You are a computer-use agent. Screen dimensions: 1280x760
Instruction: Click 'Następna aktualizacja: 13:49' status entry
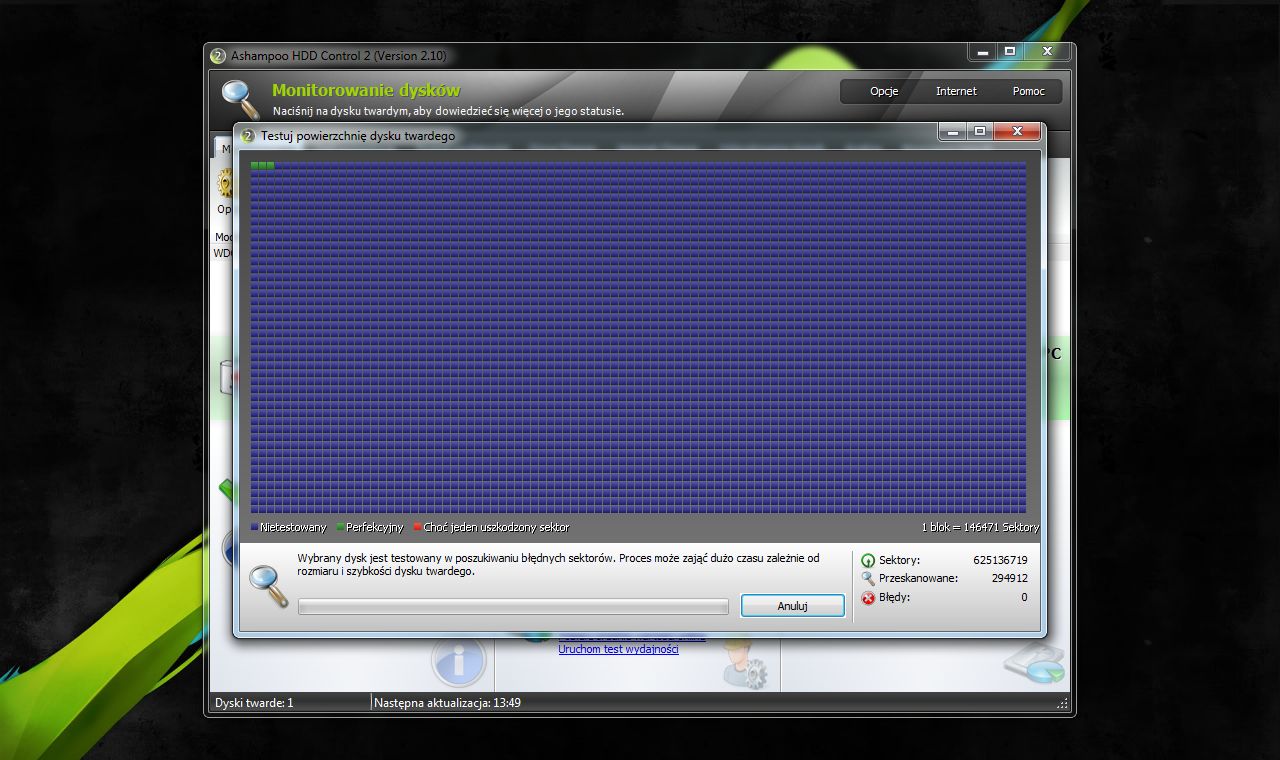point(447,703)
